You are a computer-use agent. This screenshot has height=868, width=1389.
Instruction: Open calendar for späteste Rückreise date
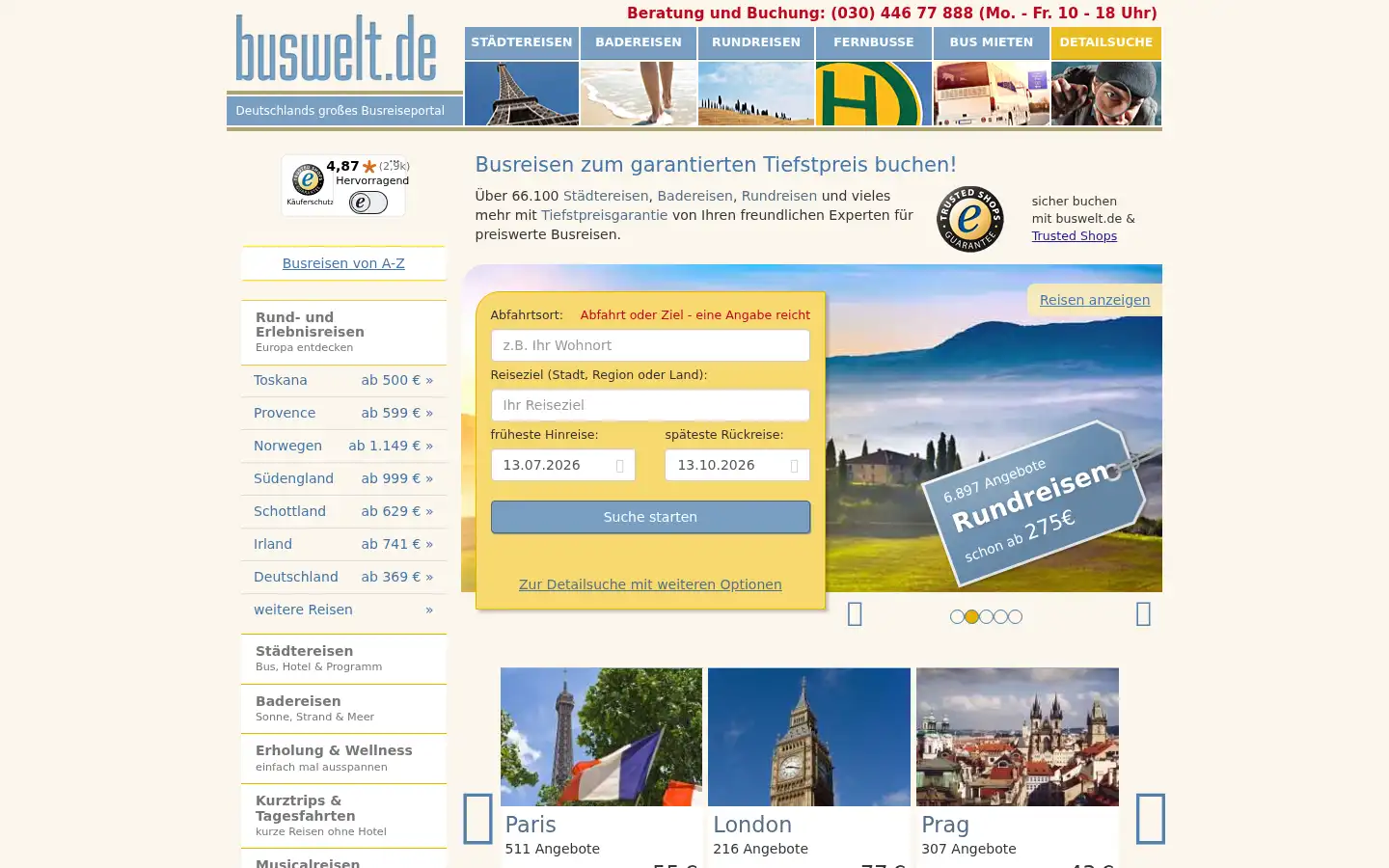click(794, 466)
